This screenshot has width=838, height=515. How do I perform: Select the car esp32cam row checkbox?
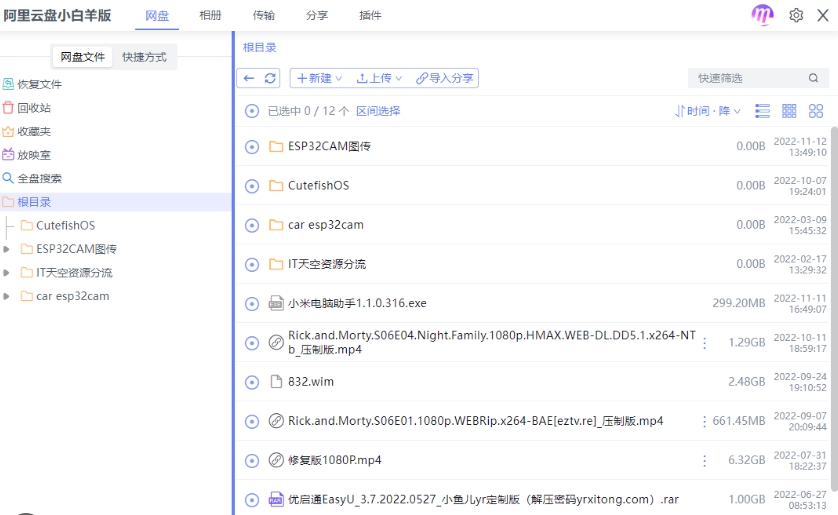pyautogui.click(x=252, y=225)
